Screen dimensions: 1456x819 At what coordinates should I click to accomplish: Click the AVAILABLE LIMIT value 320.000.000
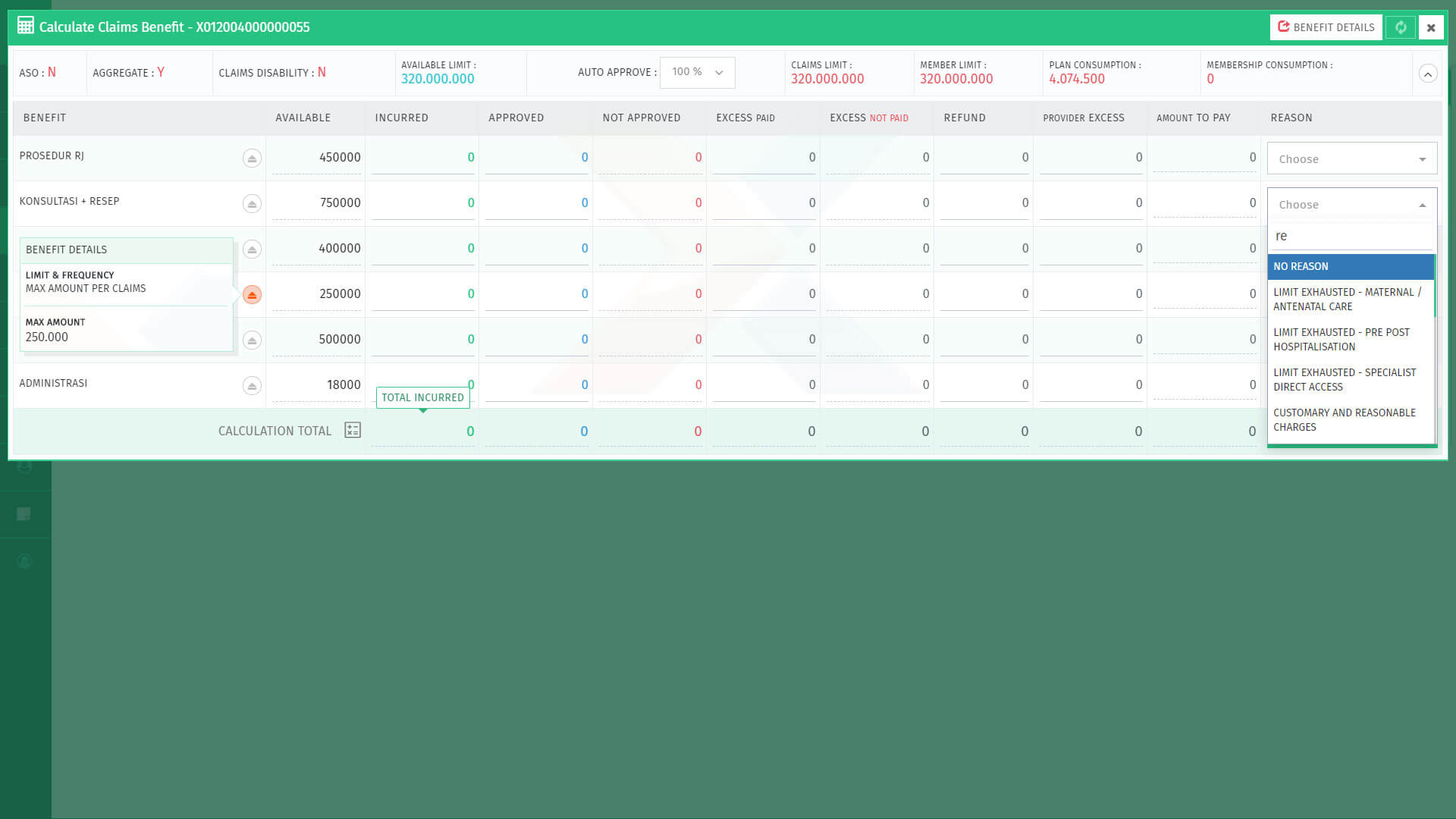click(x=438, y=79)
